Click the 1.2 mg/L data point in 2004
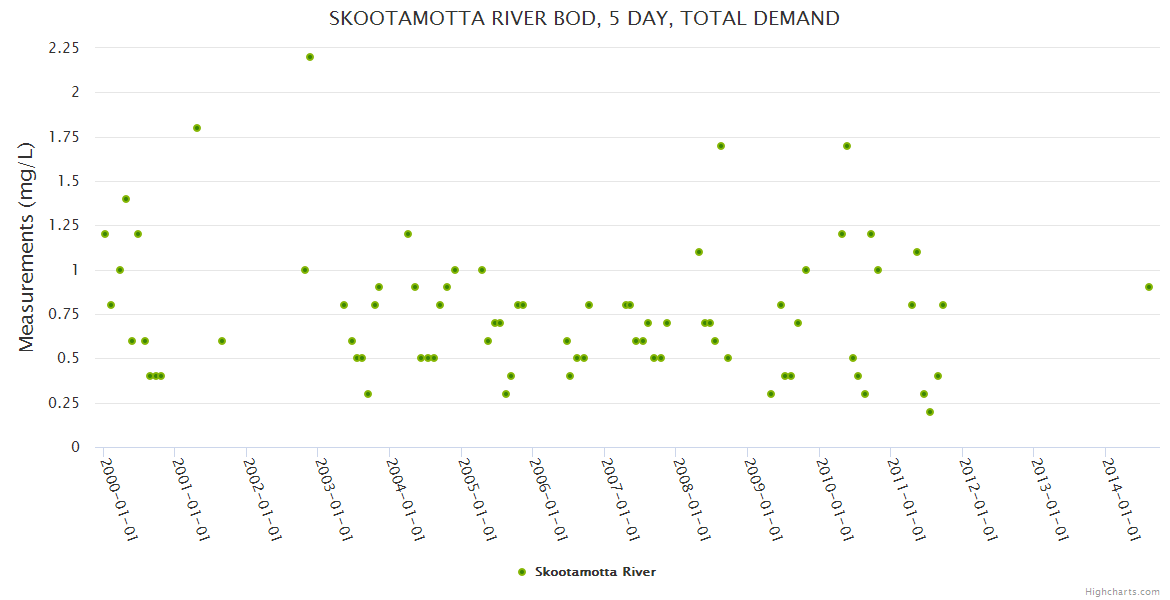This screenshot has height=600, width=1170. point(408,234)
